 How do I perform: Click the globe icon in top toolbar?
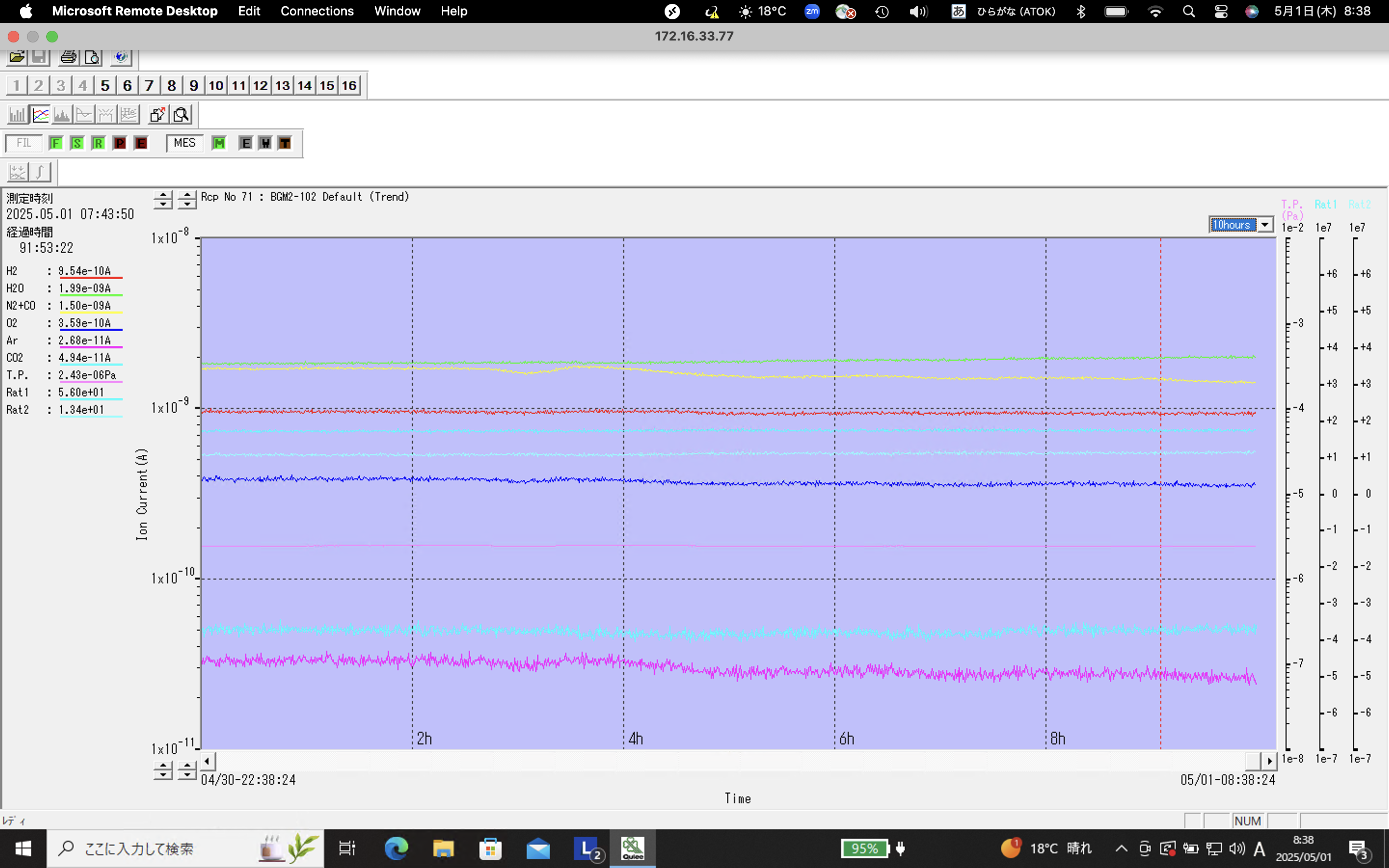(x=121, y=56)
